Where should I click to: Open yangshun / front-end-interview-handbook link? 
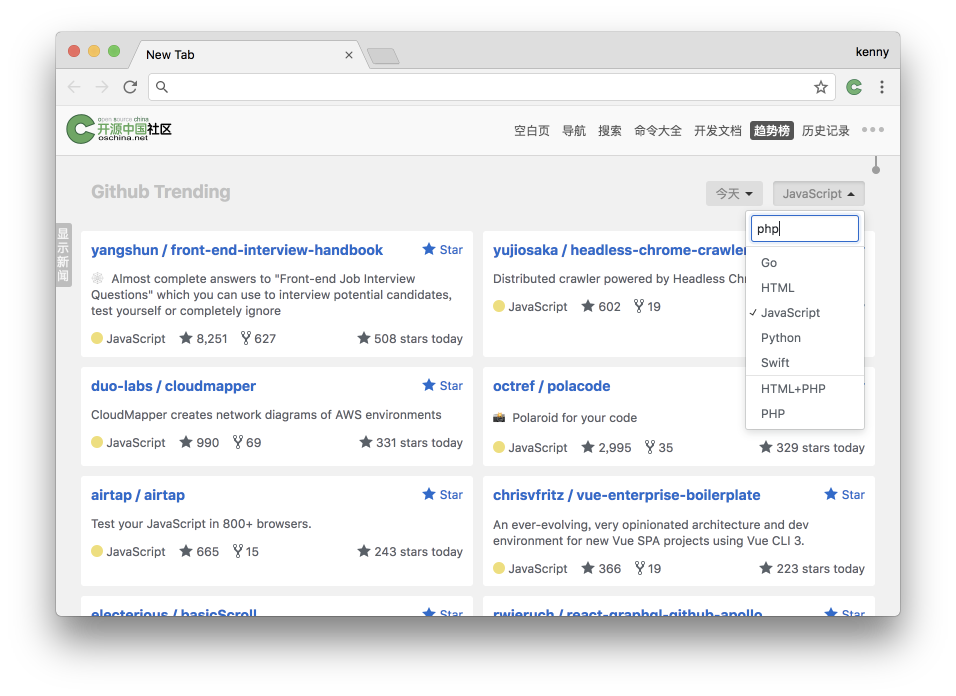(x=237, y=250)
